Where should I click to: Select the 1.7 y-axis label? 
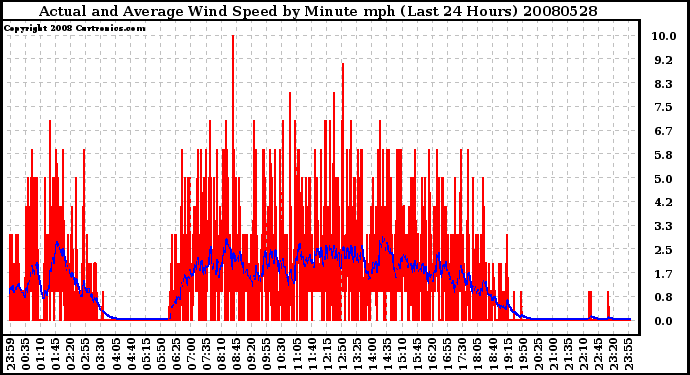click(664, 274)
